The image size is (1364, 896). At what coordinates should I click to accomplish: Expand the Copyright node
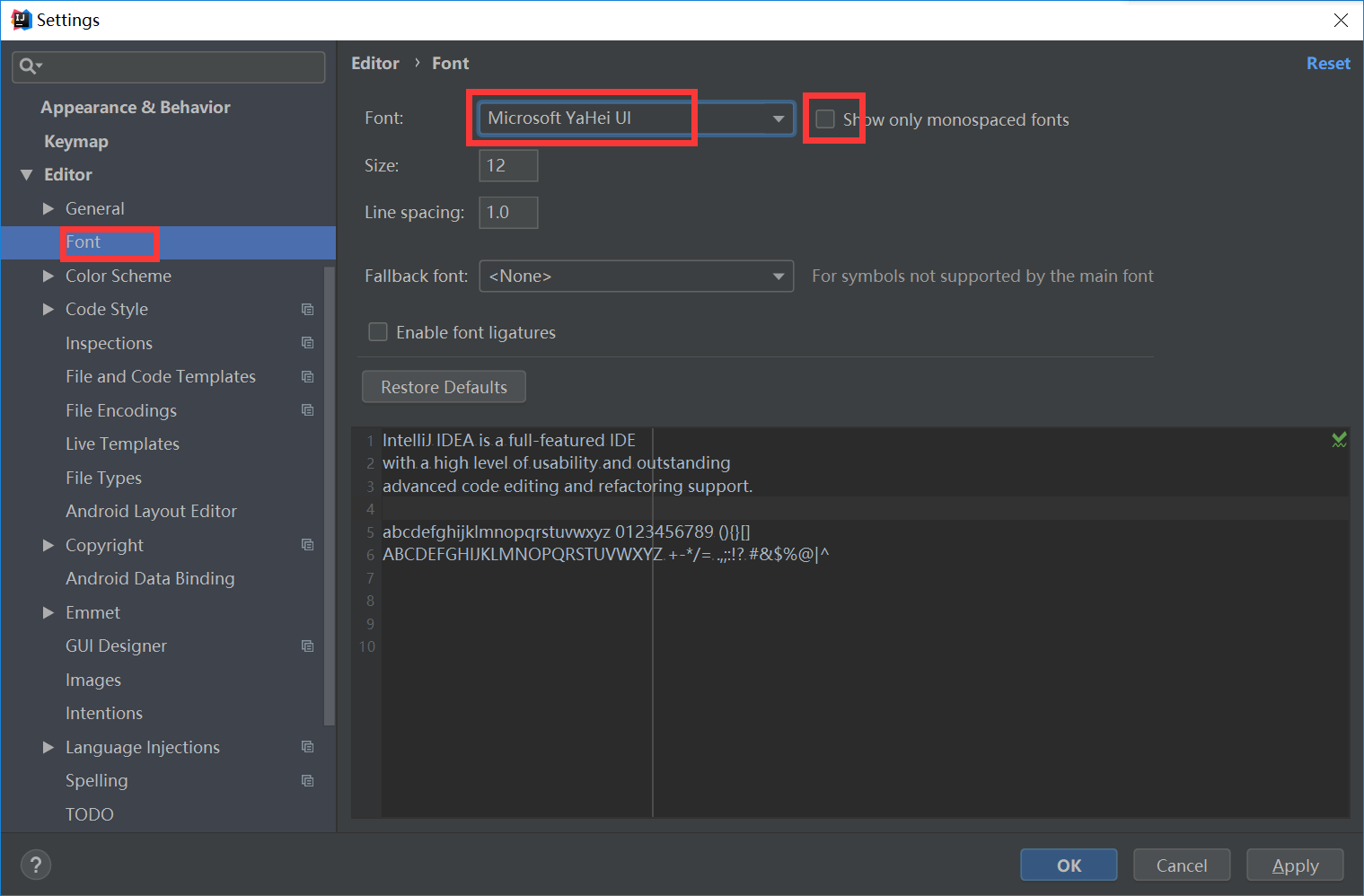pos(48,545)
